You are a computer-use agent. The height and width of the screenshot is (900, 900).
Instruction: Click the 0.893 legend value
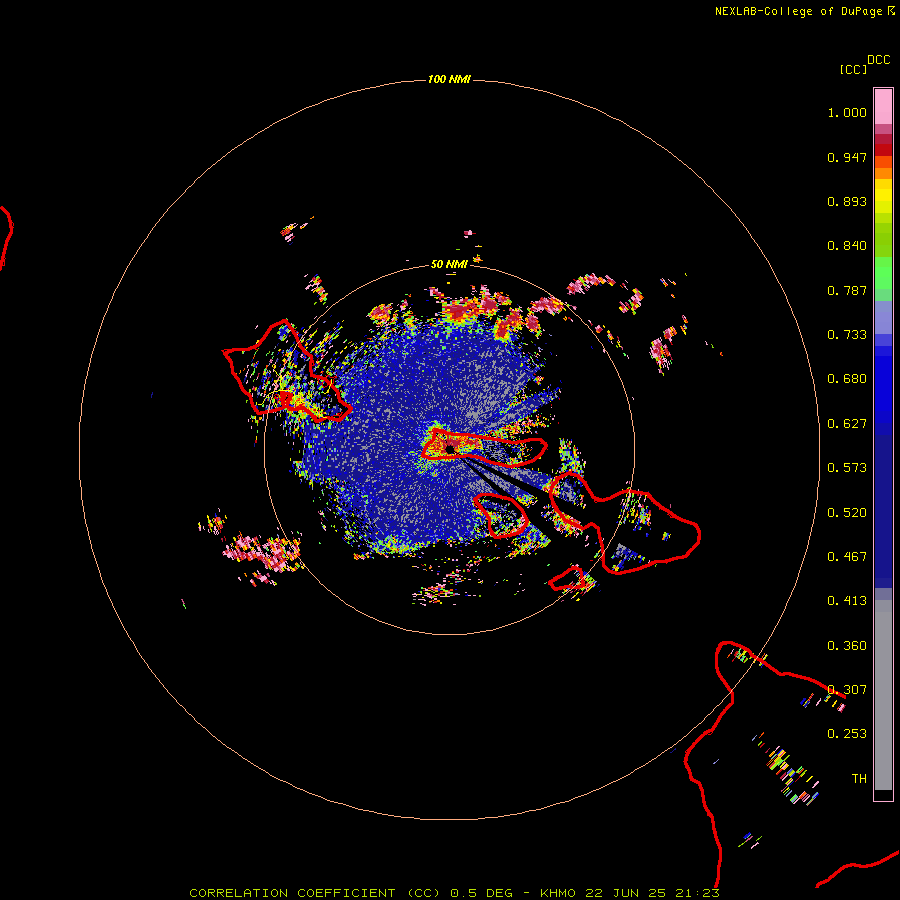847,201
